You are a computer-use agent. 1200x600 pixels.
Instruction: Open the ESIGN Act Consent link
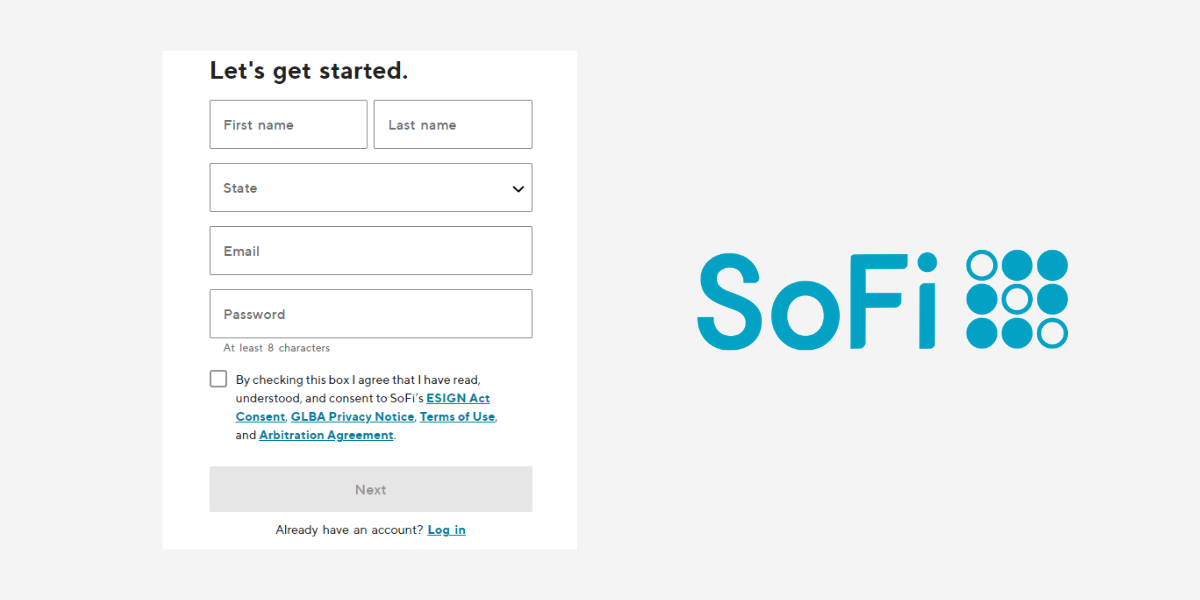click(458, 398)
